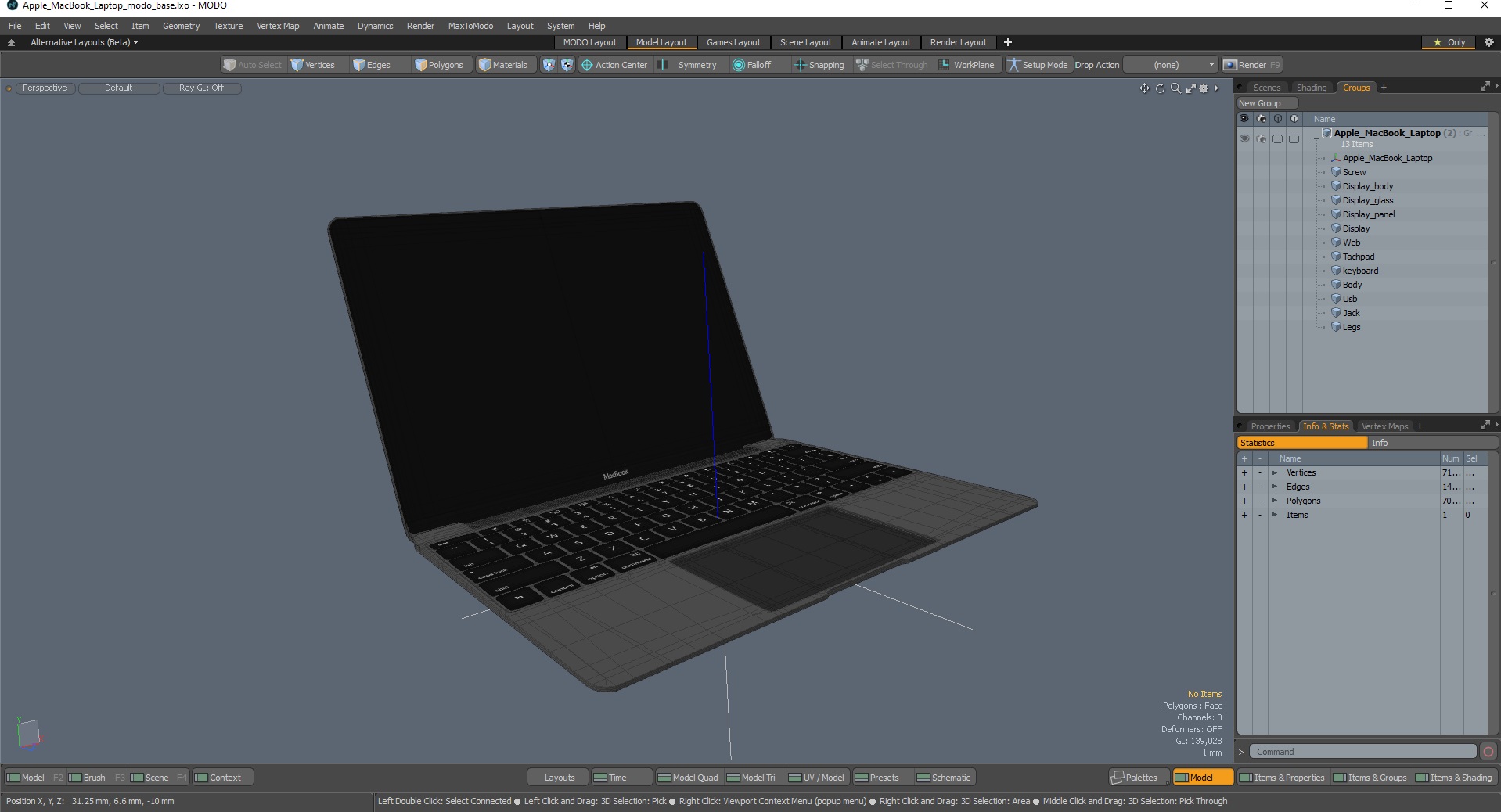This screenshot has width=1501, height=812.
Task: Collapse the Apple_MacBook_Laptop group tree
Action: coord(1316,138)
